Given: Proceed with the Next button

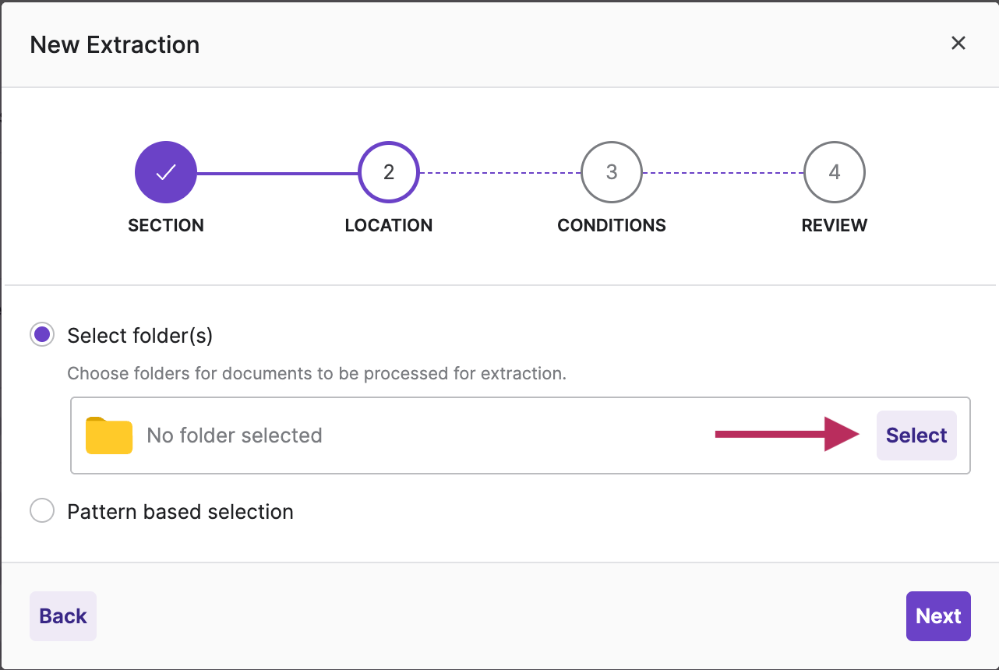Looking at the screenshot, I should [938, 616].
